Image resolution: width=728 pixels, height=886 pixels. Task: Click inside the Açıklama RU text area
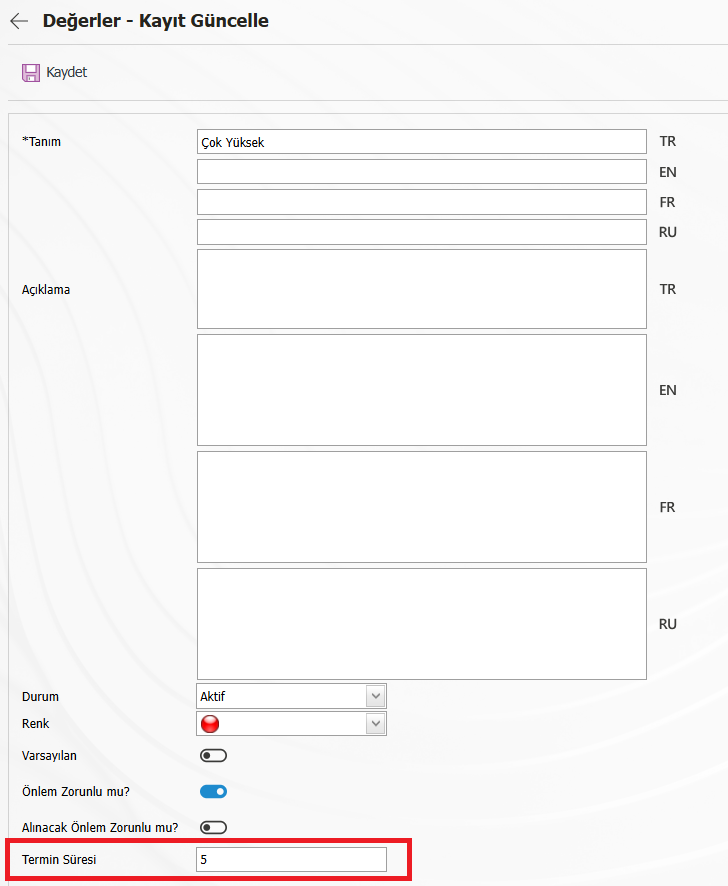(422, 624)
